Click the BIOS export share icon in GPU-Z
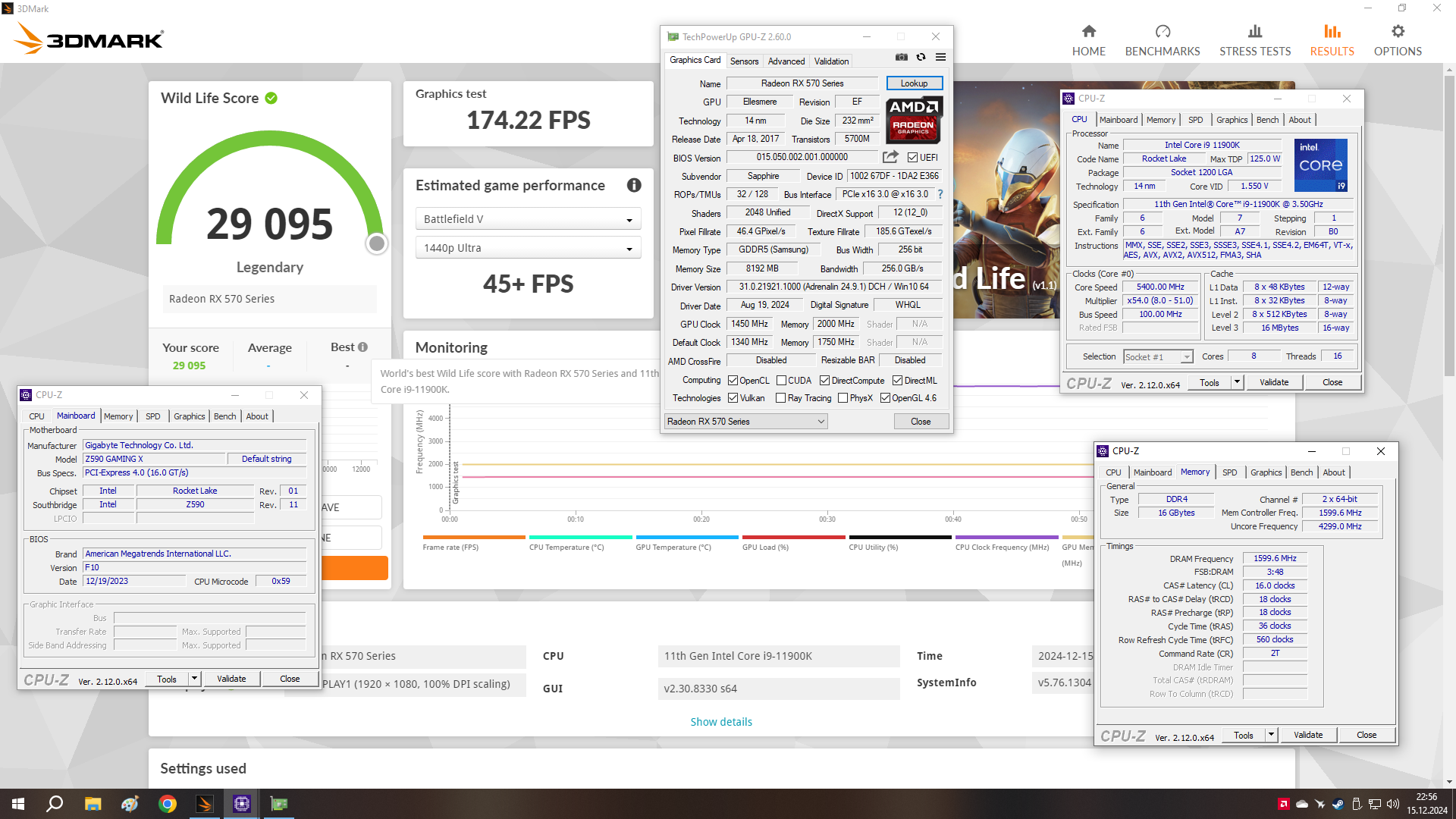The width and height of the screenshot is (1456, 819). click(890, 157)
